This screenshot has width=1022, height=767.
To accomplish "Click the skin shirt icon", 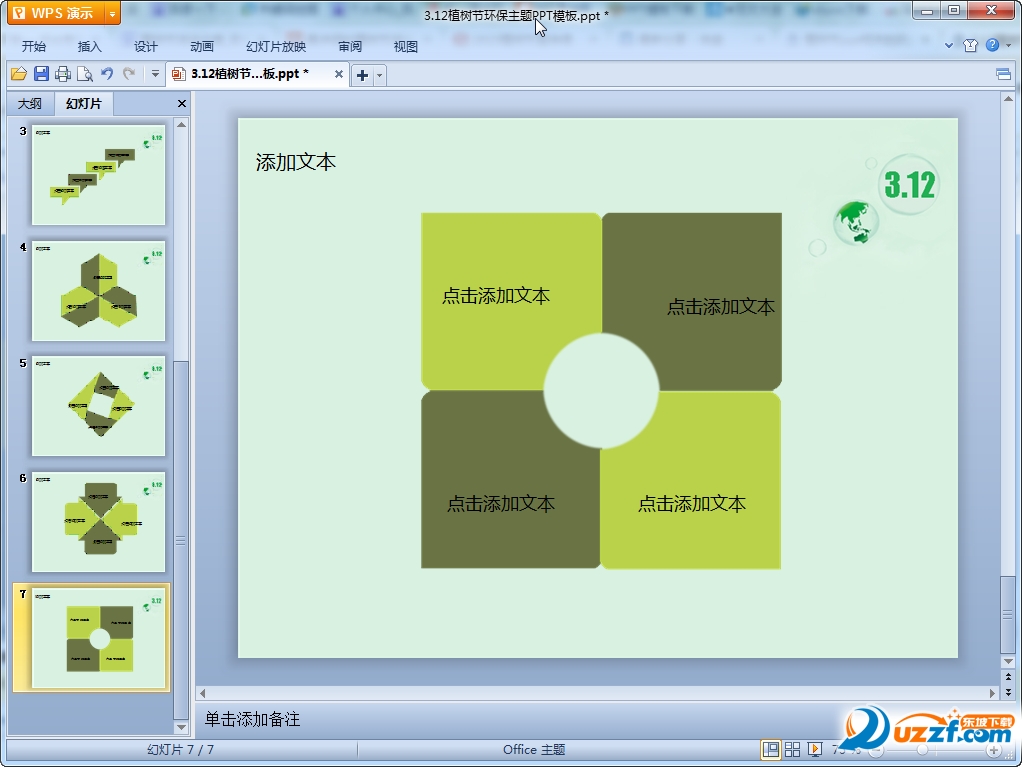I will (x=971, y=46).
